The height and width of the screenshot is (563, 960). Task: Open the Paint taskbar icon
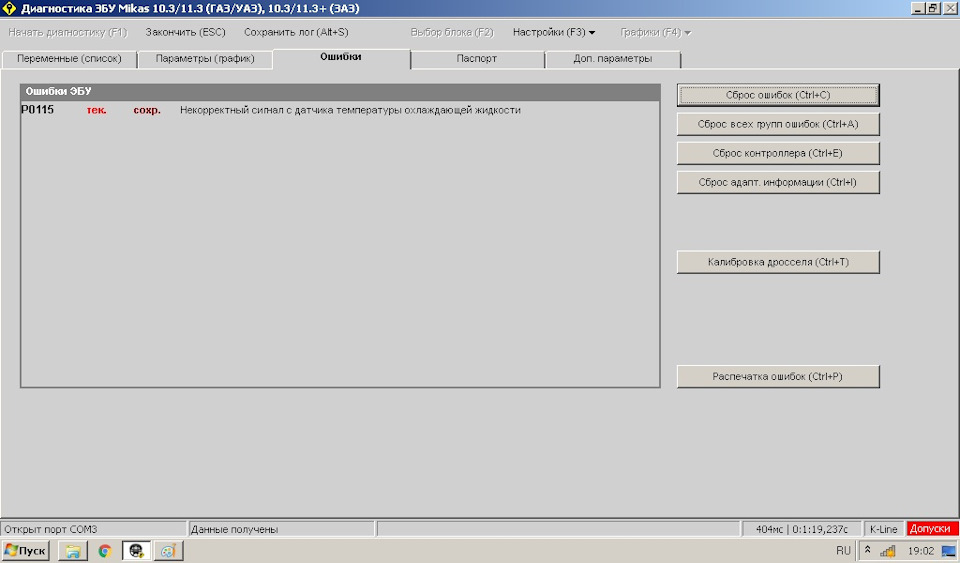click(168, 551)
